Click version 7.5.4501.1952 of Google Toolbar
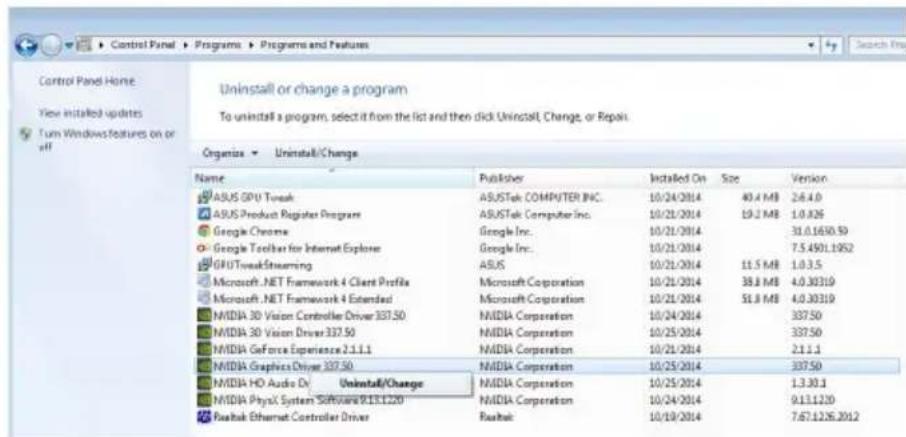This screenshot has width=906, height=437. (822, 249)
